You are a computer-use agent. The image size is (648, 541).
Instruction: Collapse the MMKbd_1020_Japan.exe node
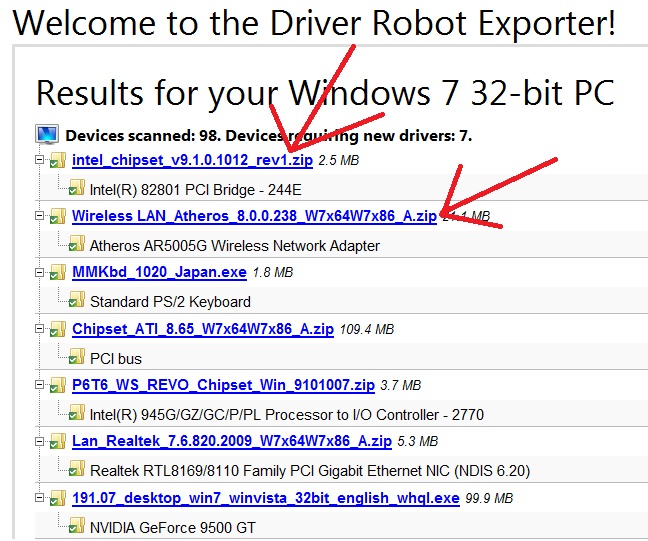39,272
